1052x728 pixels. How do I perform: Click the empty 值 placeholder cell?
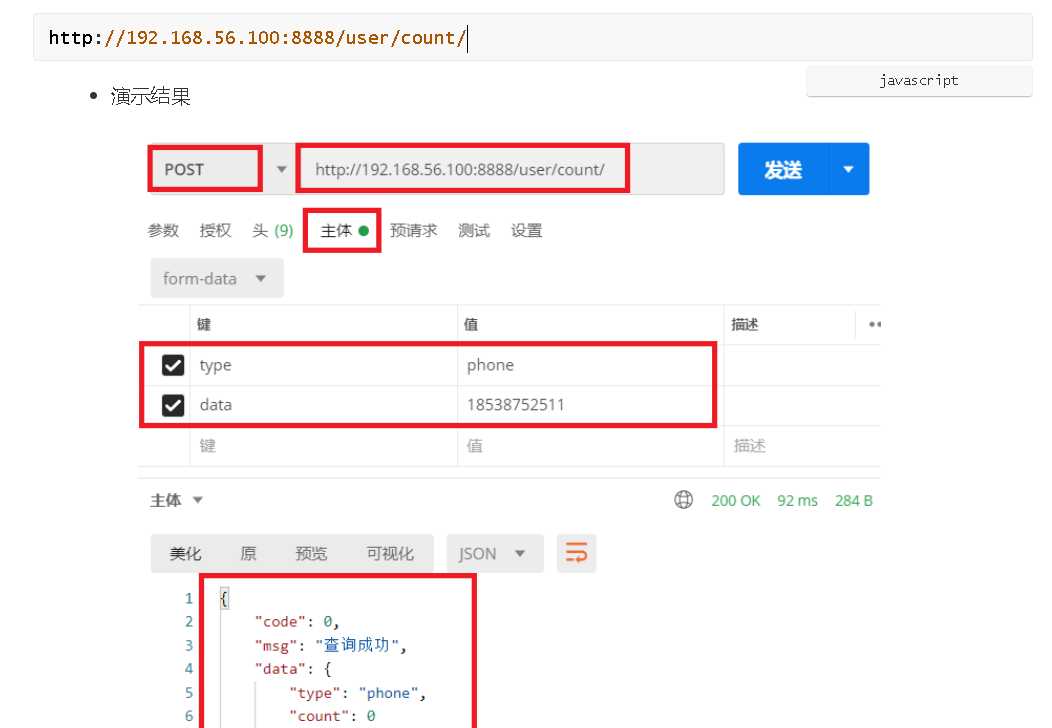point(590,446)
